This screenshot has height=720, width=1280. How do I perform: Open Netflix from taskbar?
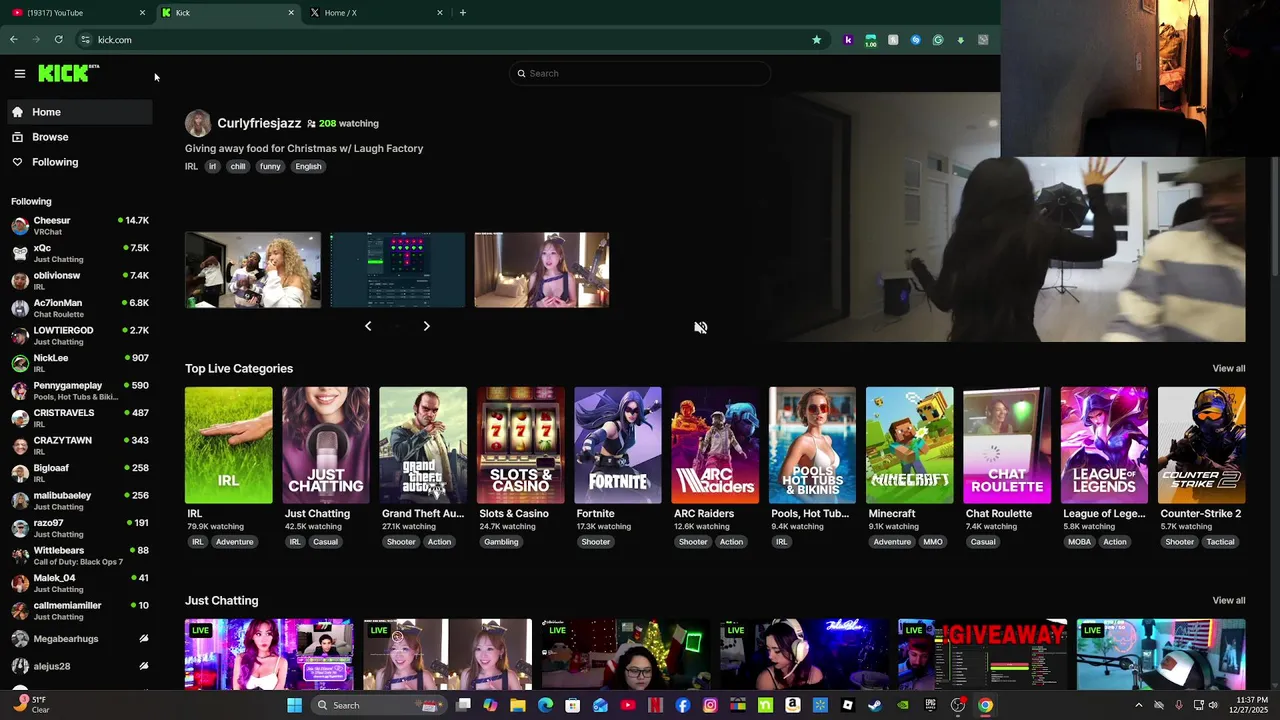(655, 705)
